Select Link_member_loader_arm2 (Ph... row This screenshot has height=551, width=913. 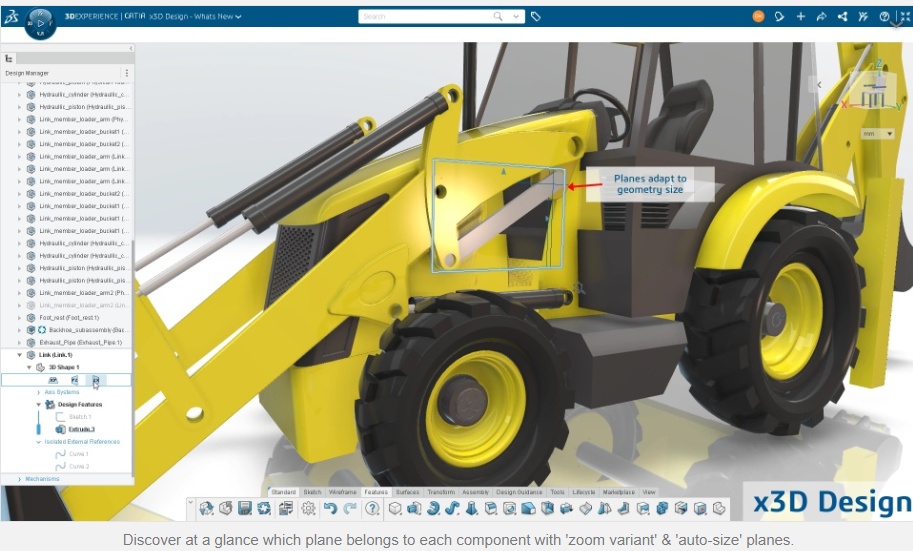(84, 293)
